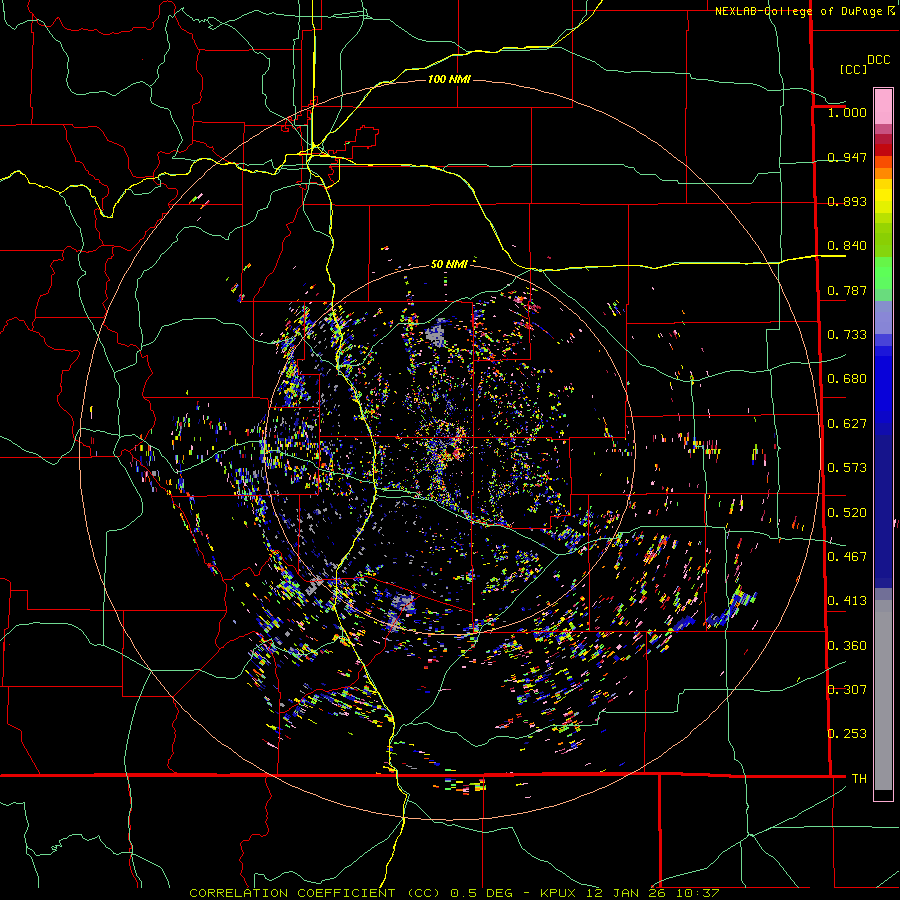
Task: Click the "CORRELATION COEFFICIENT" caption text
Action: point(292,893)
